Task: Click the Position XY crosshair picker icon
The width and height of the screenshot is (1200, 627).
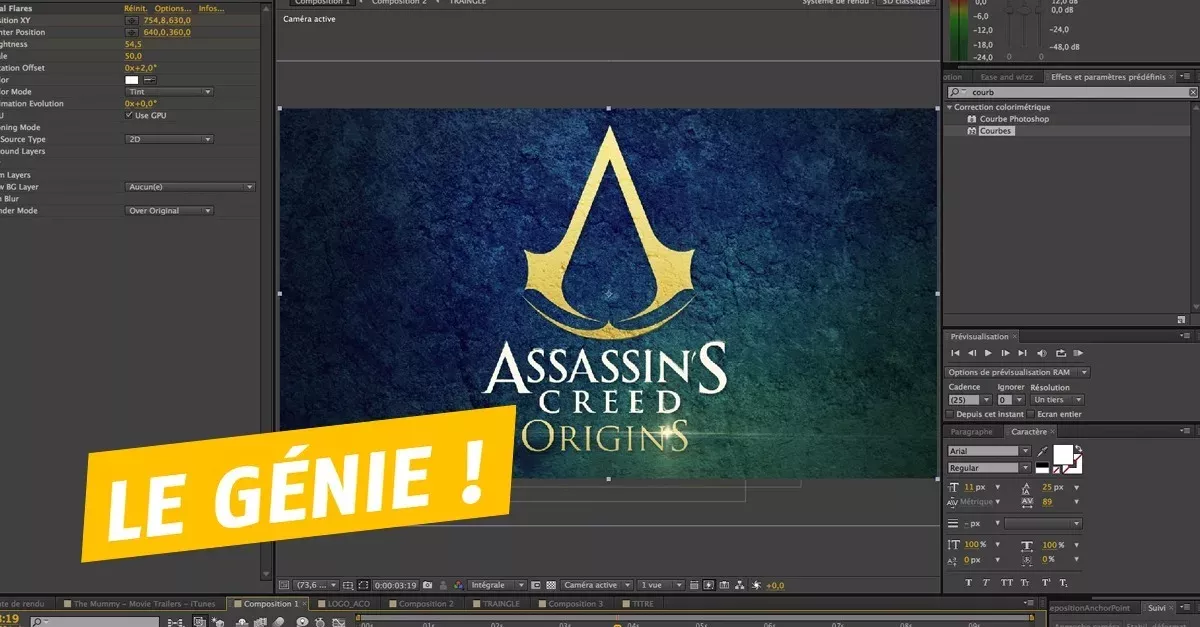Action: 133,20
